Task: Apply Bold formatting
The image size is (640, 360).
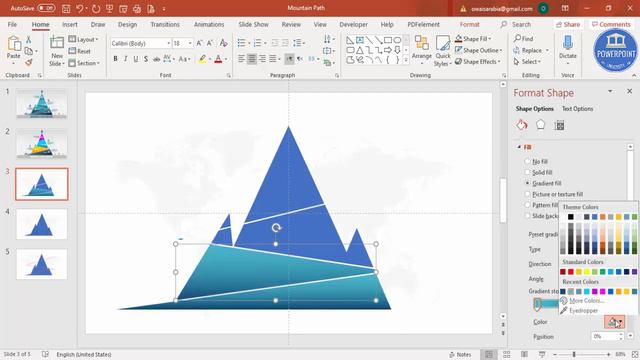Action: [x=116, y=59]
